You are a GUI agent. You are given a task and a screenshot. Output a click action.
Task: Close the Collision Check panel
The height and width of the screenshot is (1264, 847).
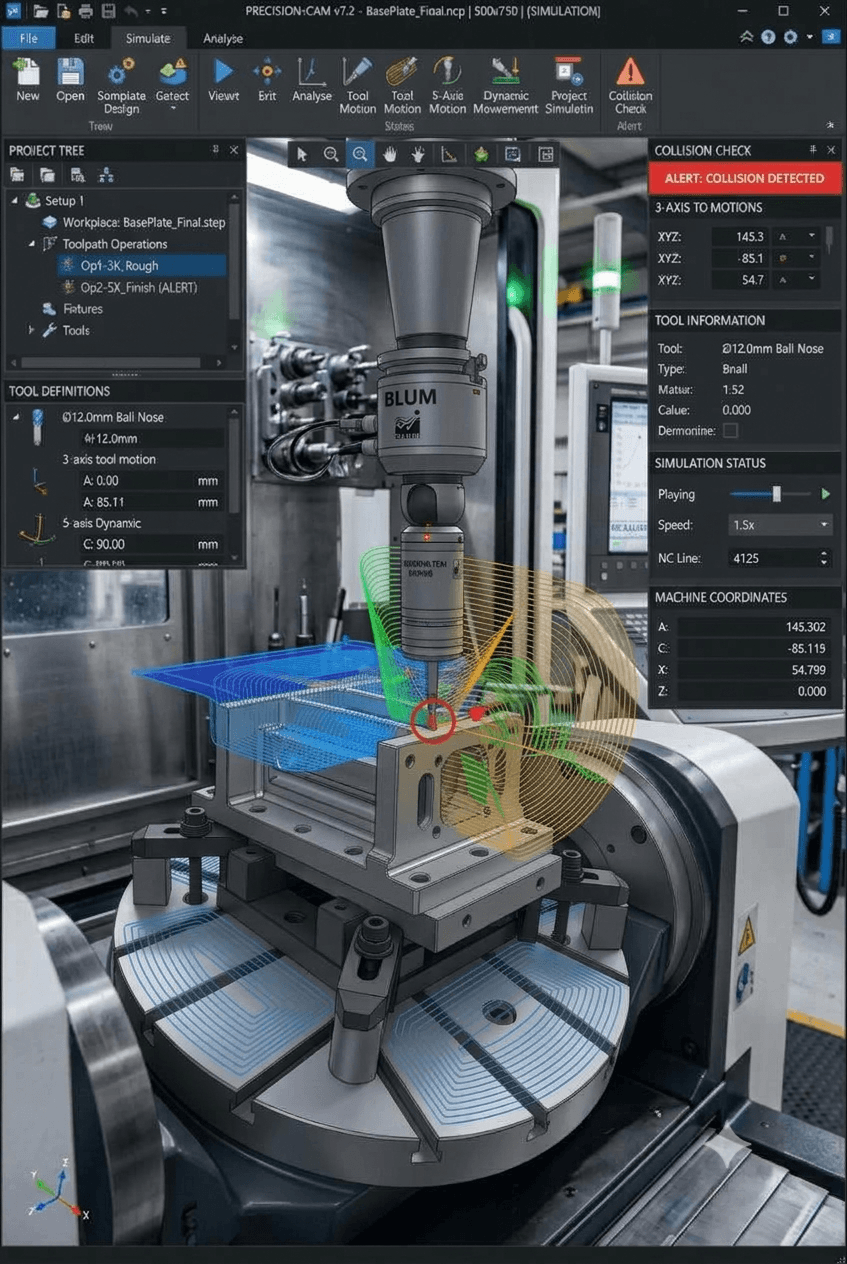[832, 150]
